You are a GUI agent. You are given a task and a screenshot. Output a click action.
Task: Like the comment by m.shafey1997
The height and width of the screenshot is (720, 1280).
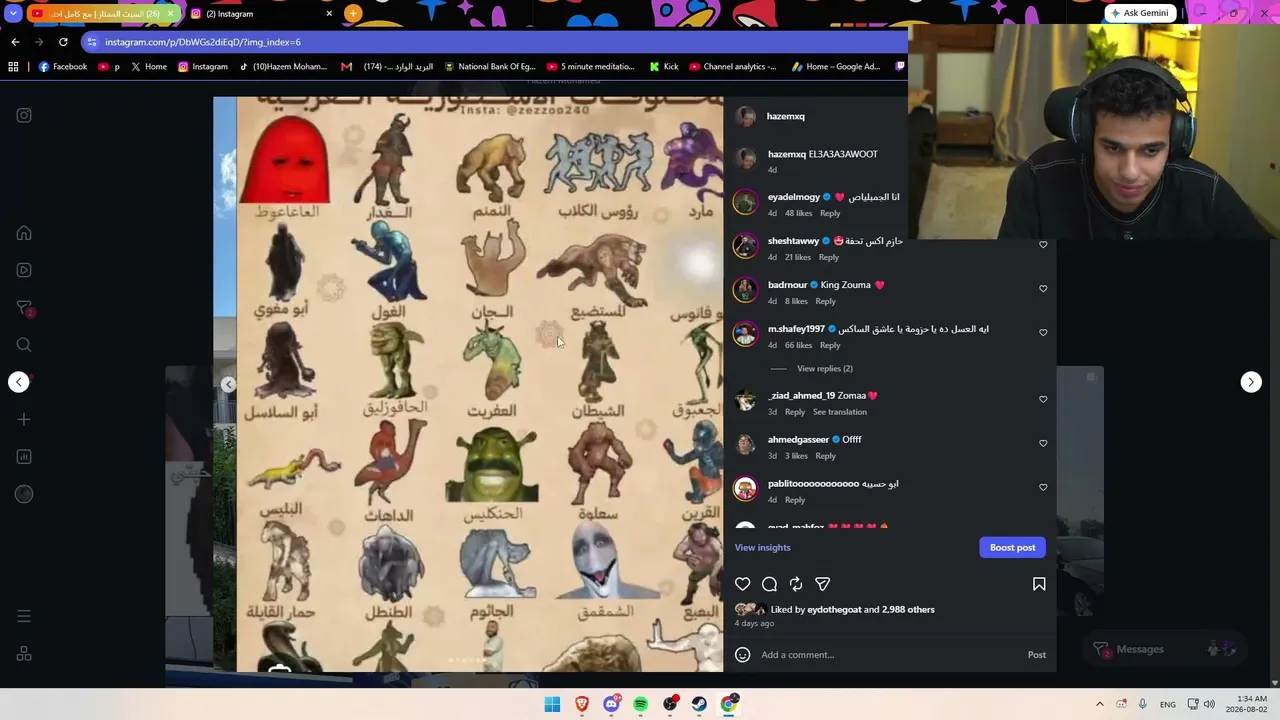tap(1043, 333)
